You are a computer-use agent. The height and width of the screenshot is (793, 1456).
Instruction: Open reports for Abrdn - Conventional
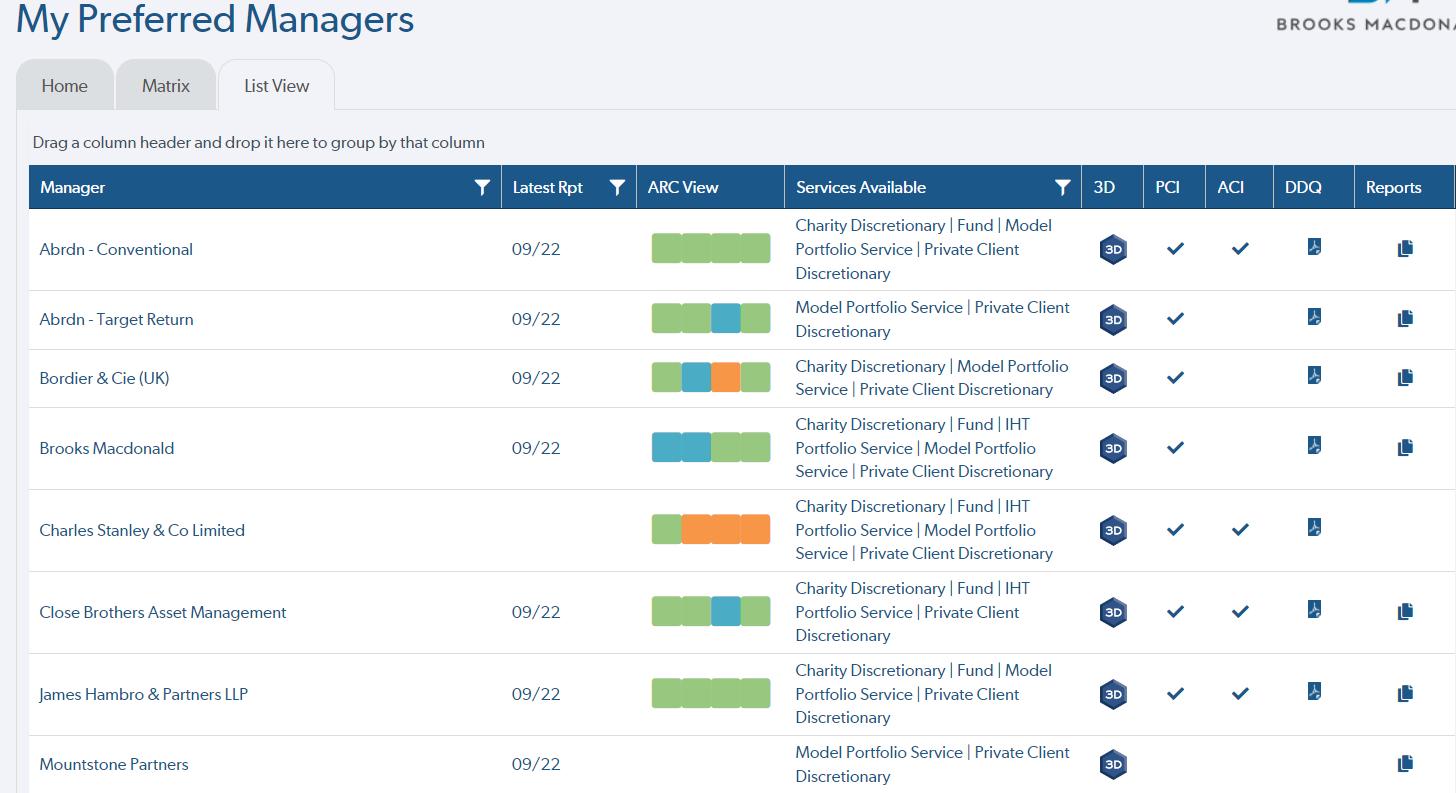tap(1405, 248)
